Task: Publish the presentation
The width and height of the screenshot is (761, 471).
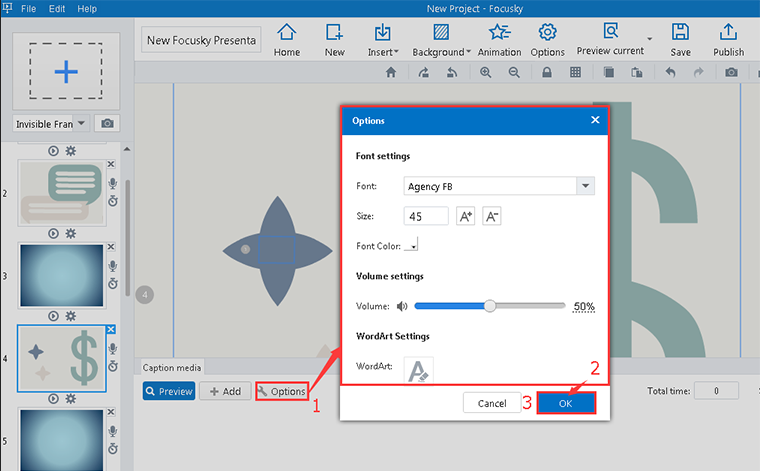Action: (x=728, y=40)
